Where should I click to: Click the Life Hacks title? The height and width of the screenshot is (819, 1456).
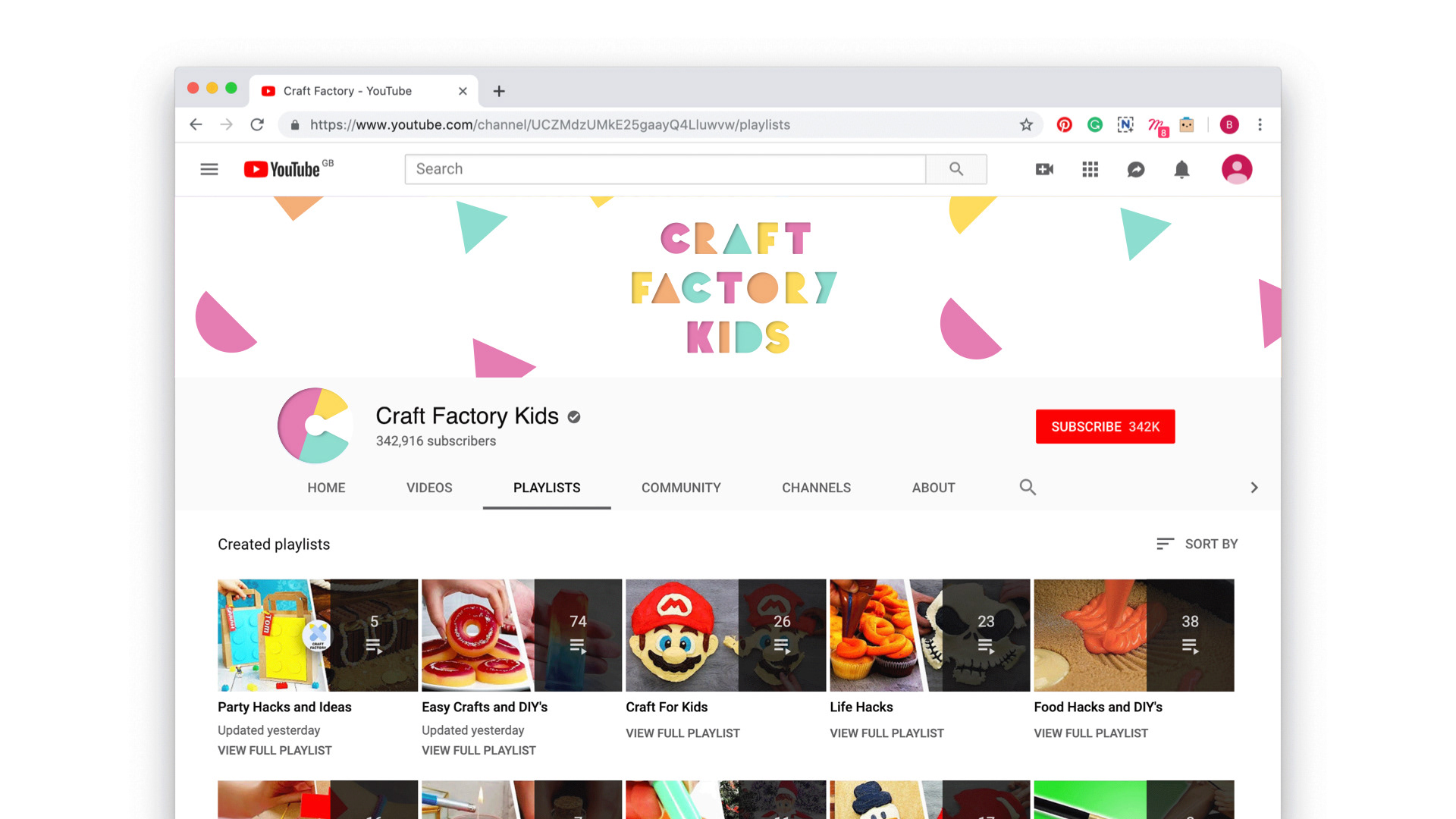pyautogui.click(x=861, y=707)
